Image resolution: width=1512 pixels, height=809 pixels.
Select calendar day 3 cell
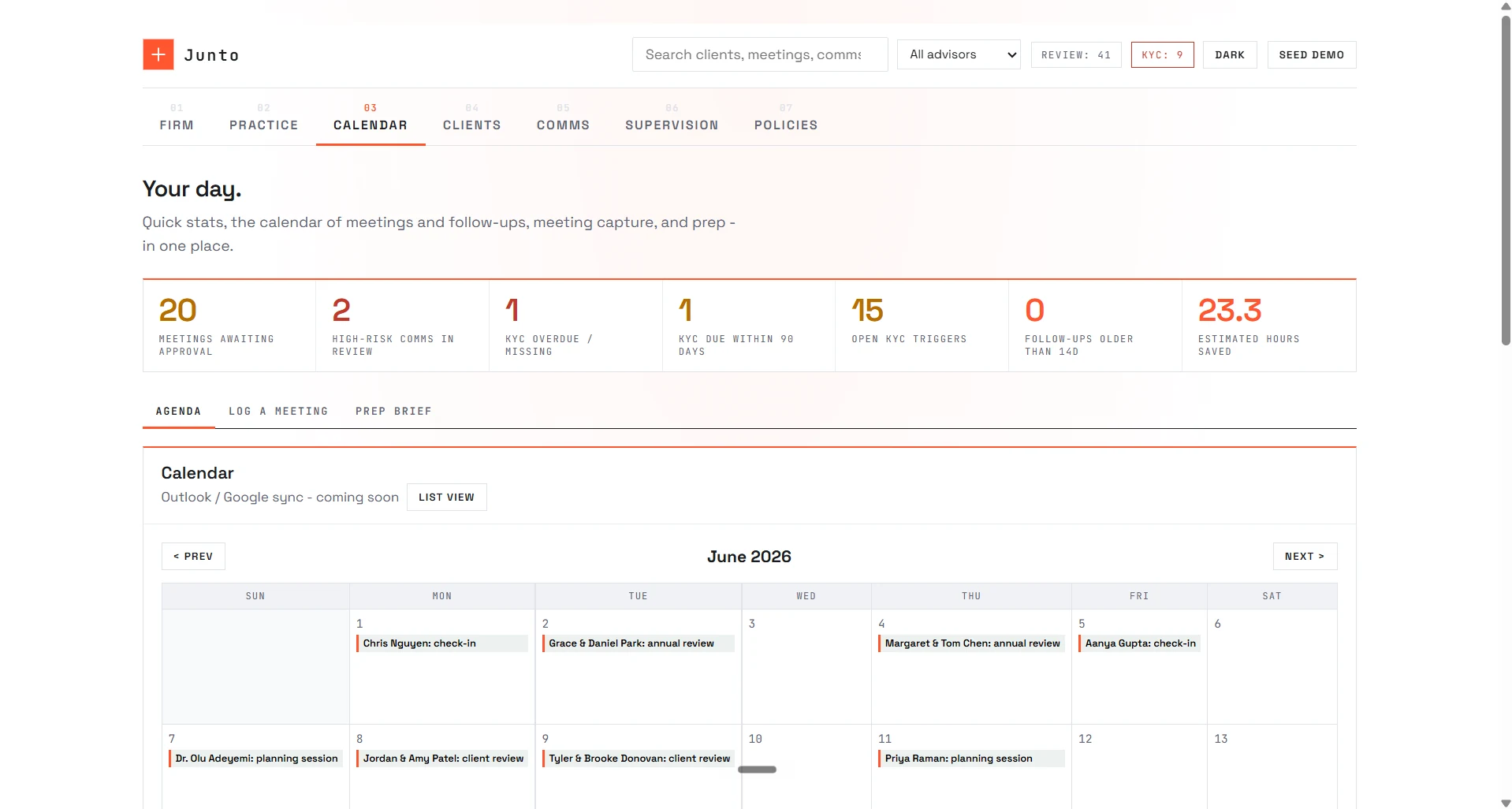806,666
